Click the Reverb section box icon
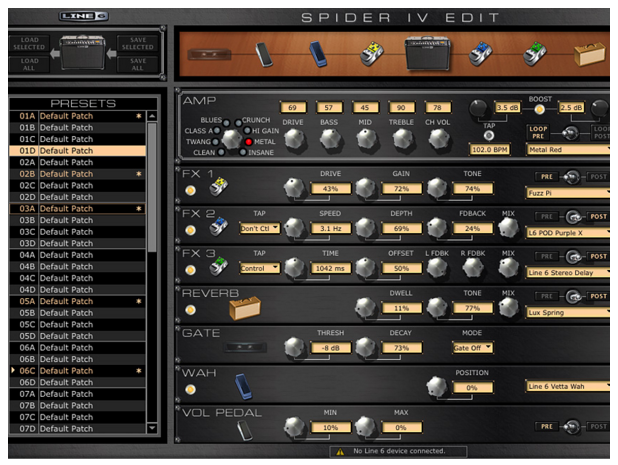 [245, 309]
